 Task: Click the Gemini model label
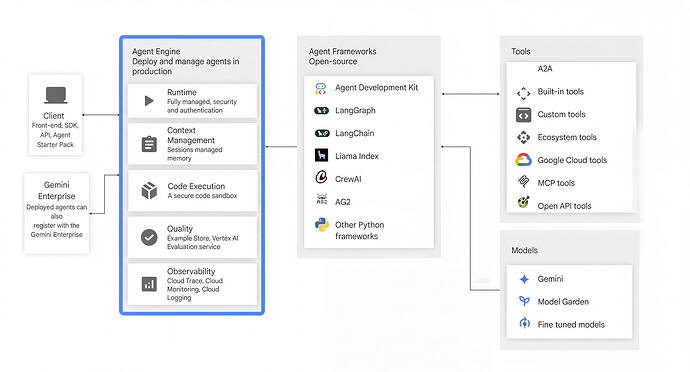tap(551, 279)
